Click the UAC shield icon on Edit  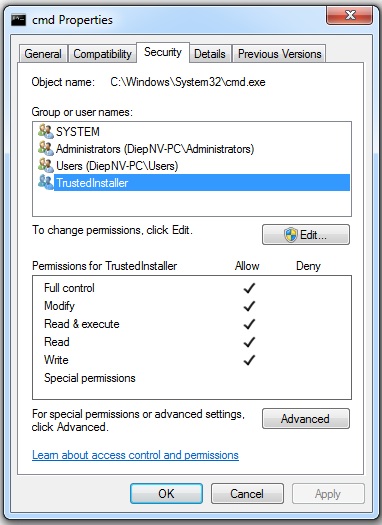click(291, 235)
